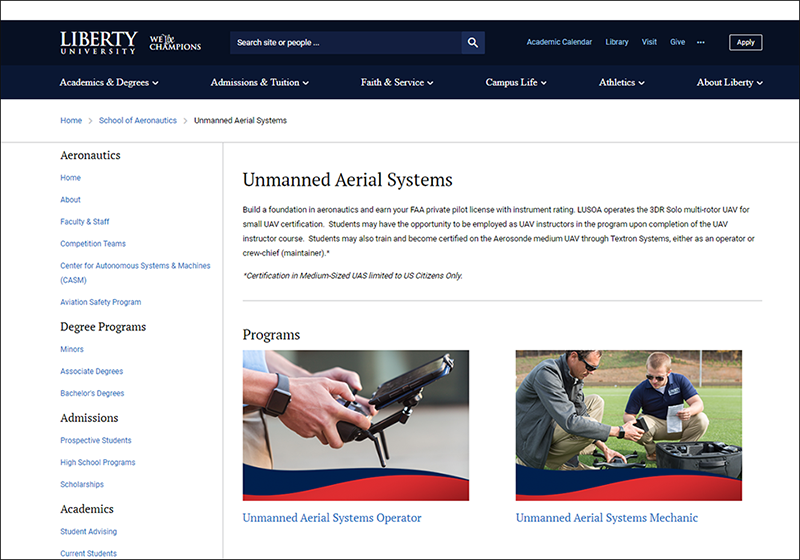800x560 pixels.
Task: Click the Academics sidebar heading
Action: pos(87,509)
